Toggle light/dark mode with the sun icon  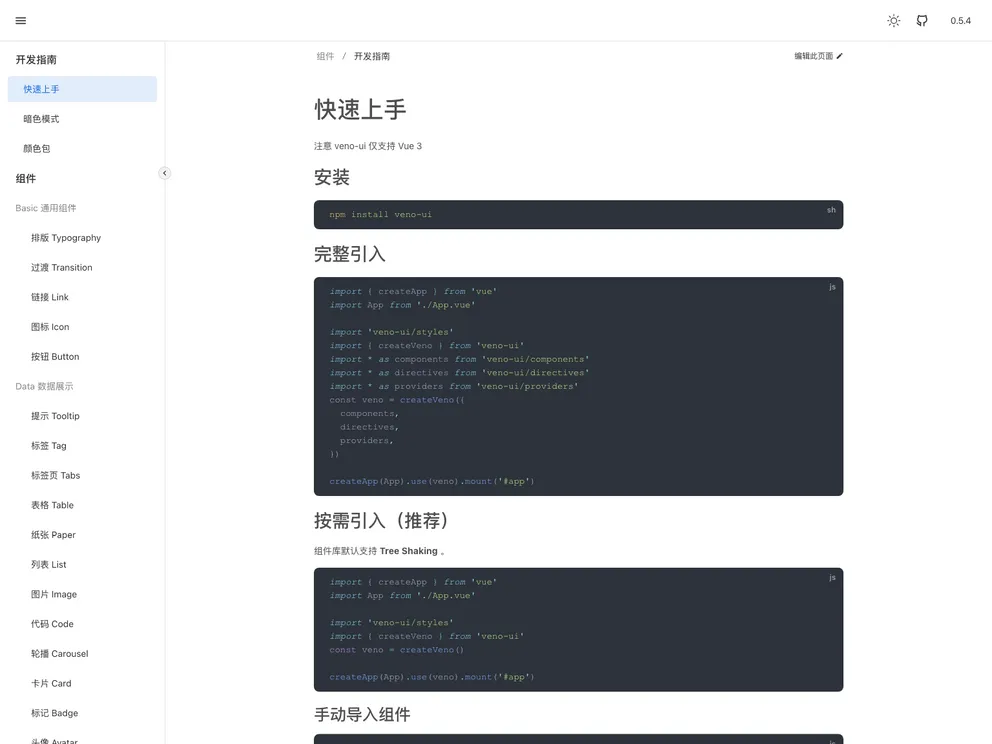[x=893, y=20]
